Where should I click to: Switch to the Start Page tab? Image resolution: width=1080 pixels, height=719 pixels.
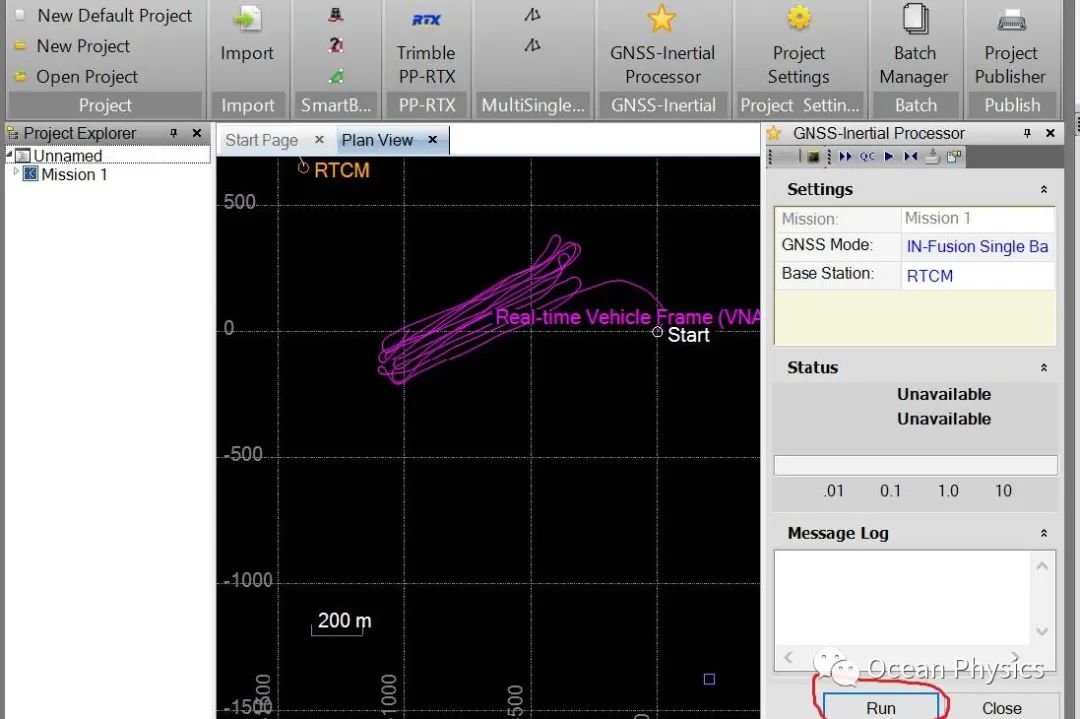point(262,141)
